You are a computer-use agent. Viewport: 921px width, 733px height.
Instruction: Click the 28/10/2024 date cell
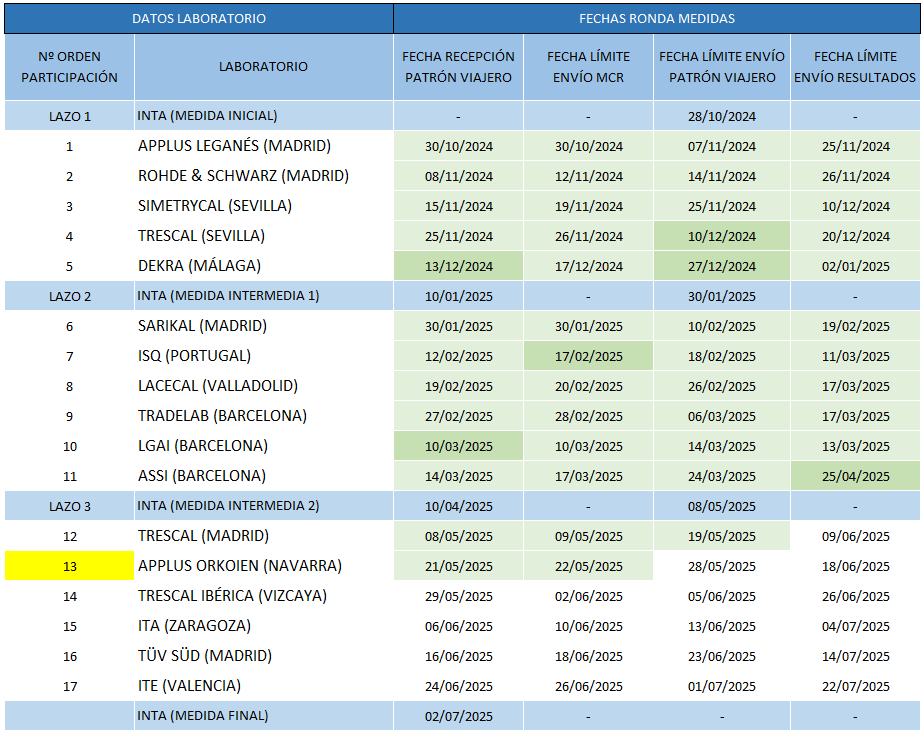[722, 116]
